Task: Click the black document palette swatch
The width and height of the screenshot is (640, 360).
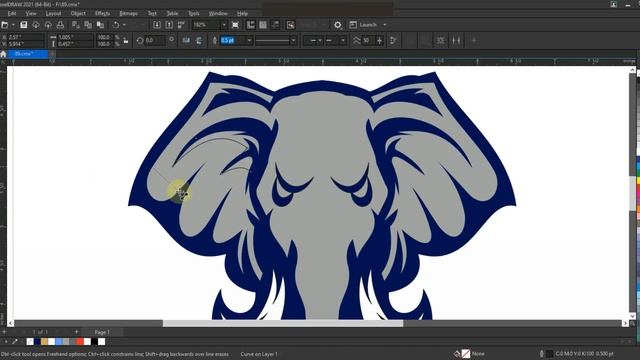Action: click(x=94, y=342)
